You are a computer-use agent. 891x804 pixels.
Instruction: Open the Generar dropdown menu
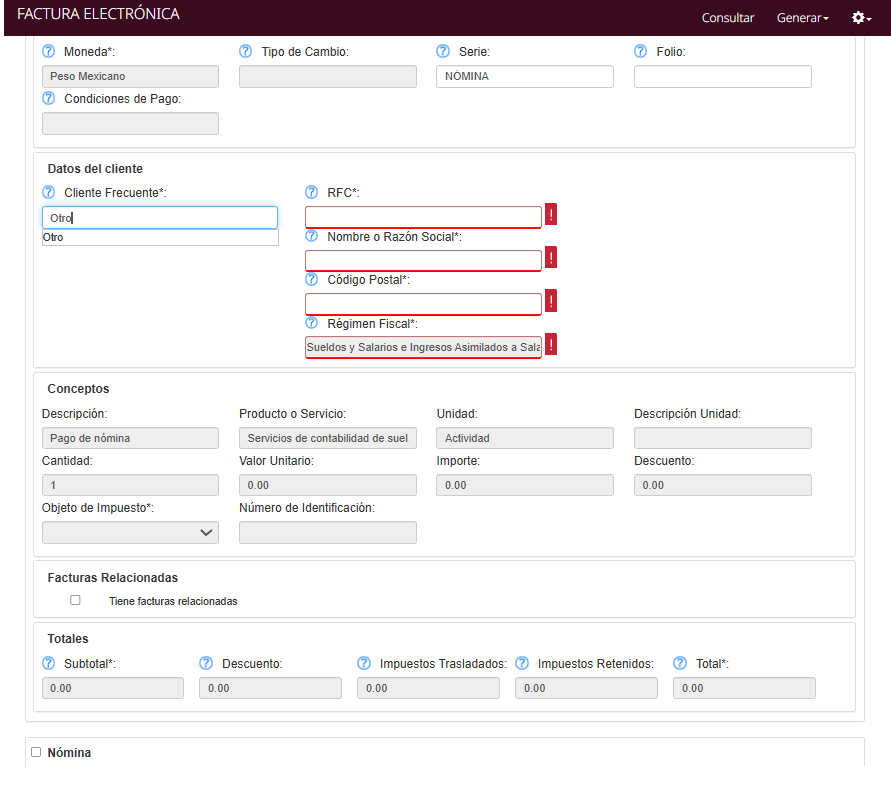tap(802, 18)
